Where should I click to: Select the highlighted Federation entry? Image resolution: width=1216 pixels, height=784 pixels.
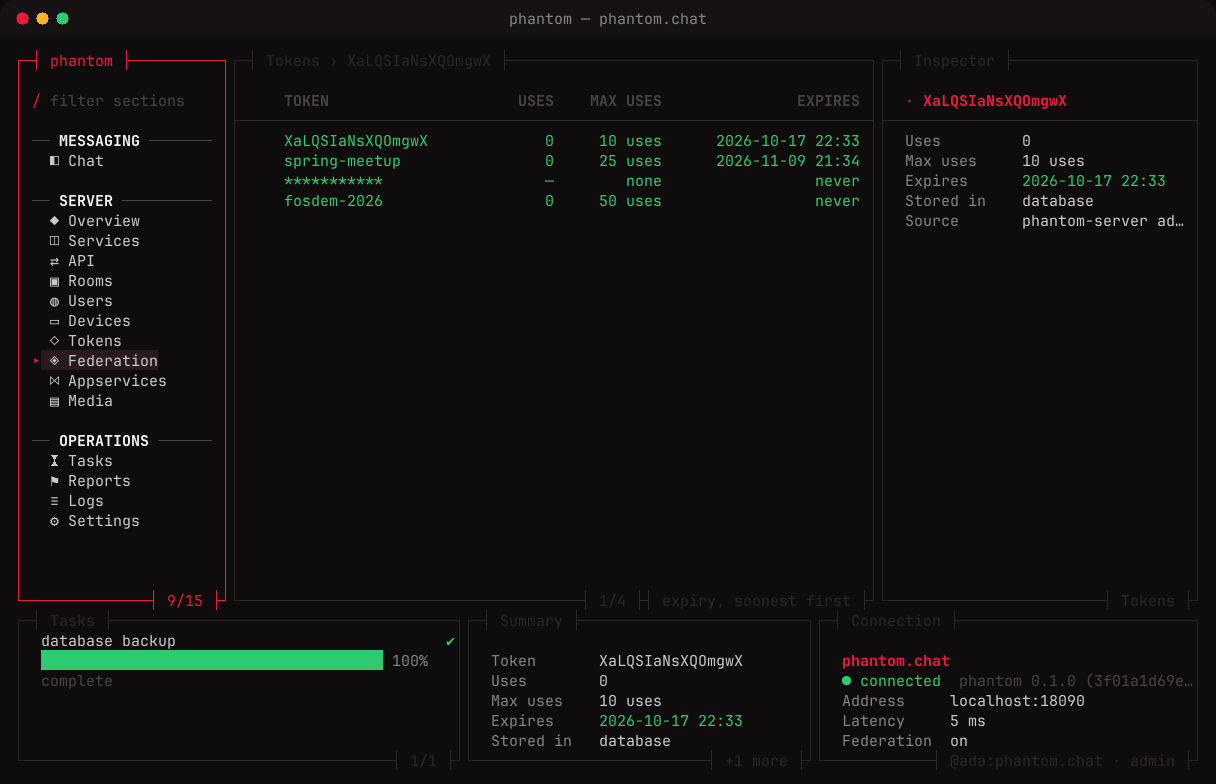pos(99,361)
